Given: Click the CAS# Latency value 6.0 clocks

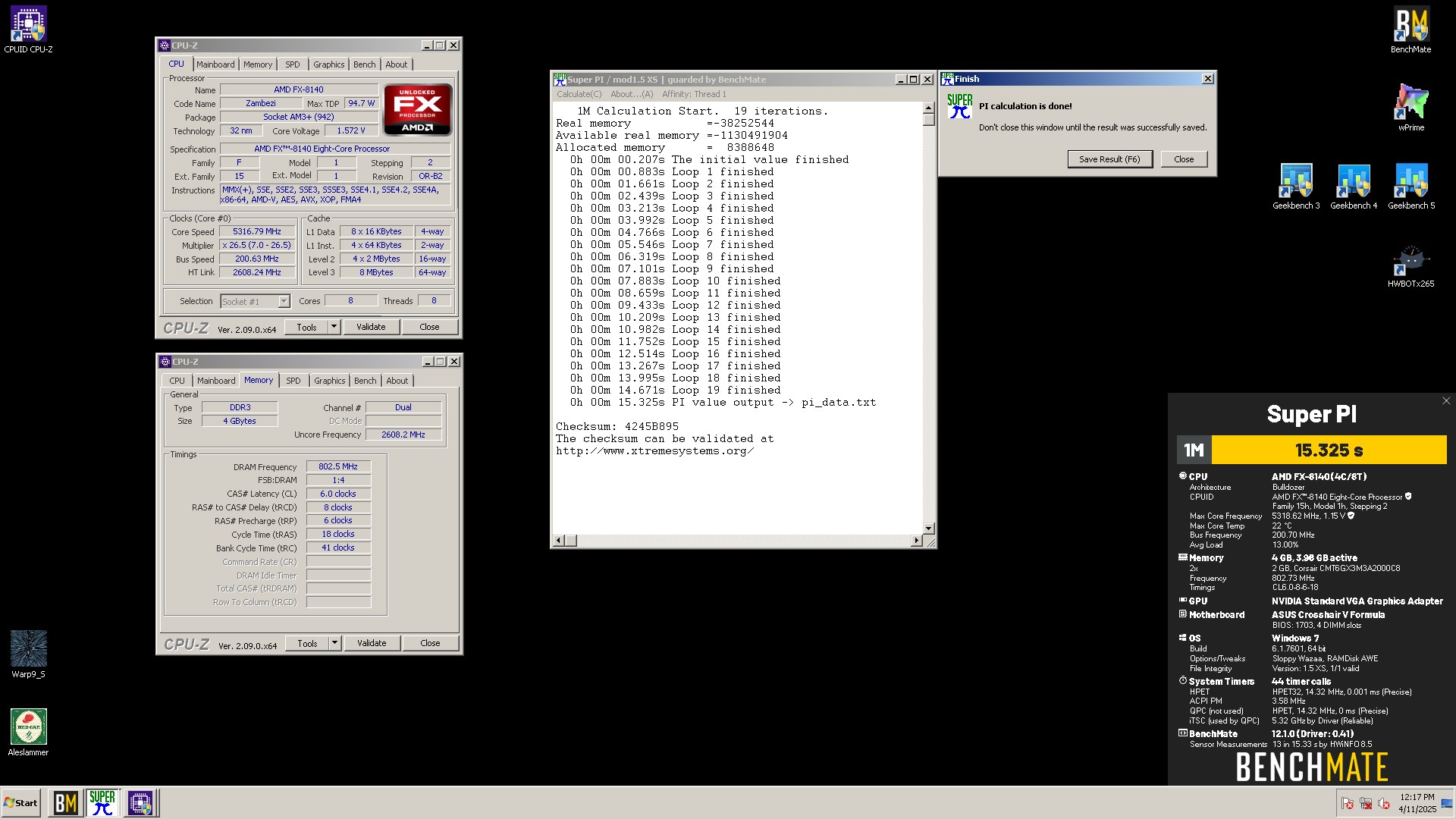Looking at the screenshot, I should [338, 494].
